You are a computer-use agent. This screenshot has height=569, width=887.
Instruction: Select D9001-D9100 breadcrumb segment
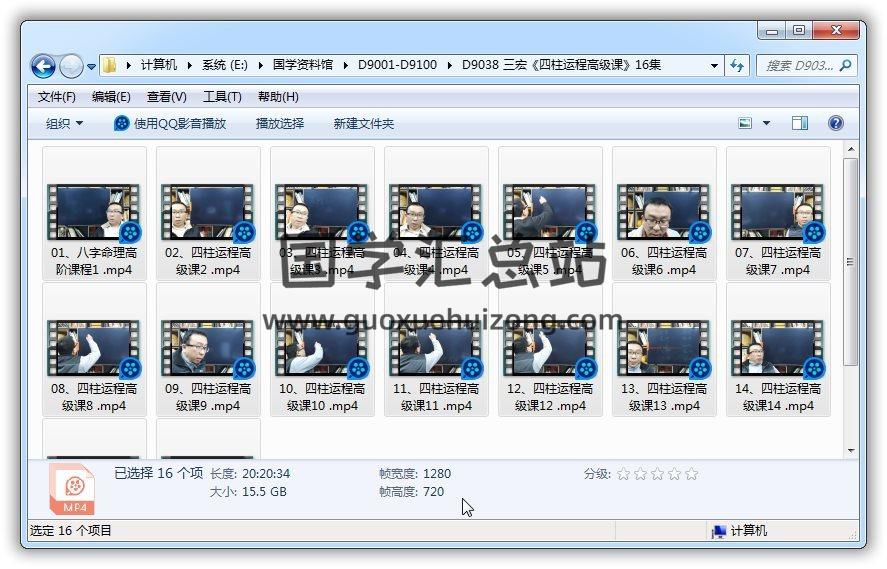(397, 65)
